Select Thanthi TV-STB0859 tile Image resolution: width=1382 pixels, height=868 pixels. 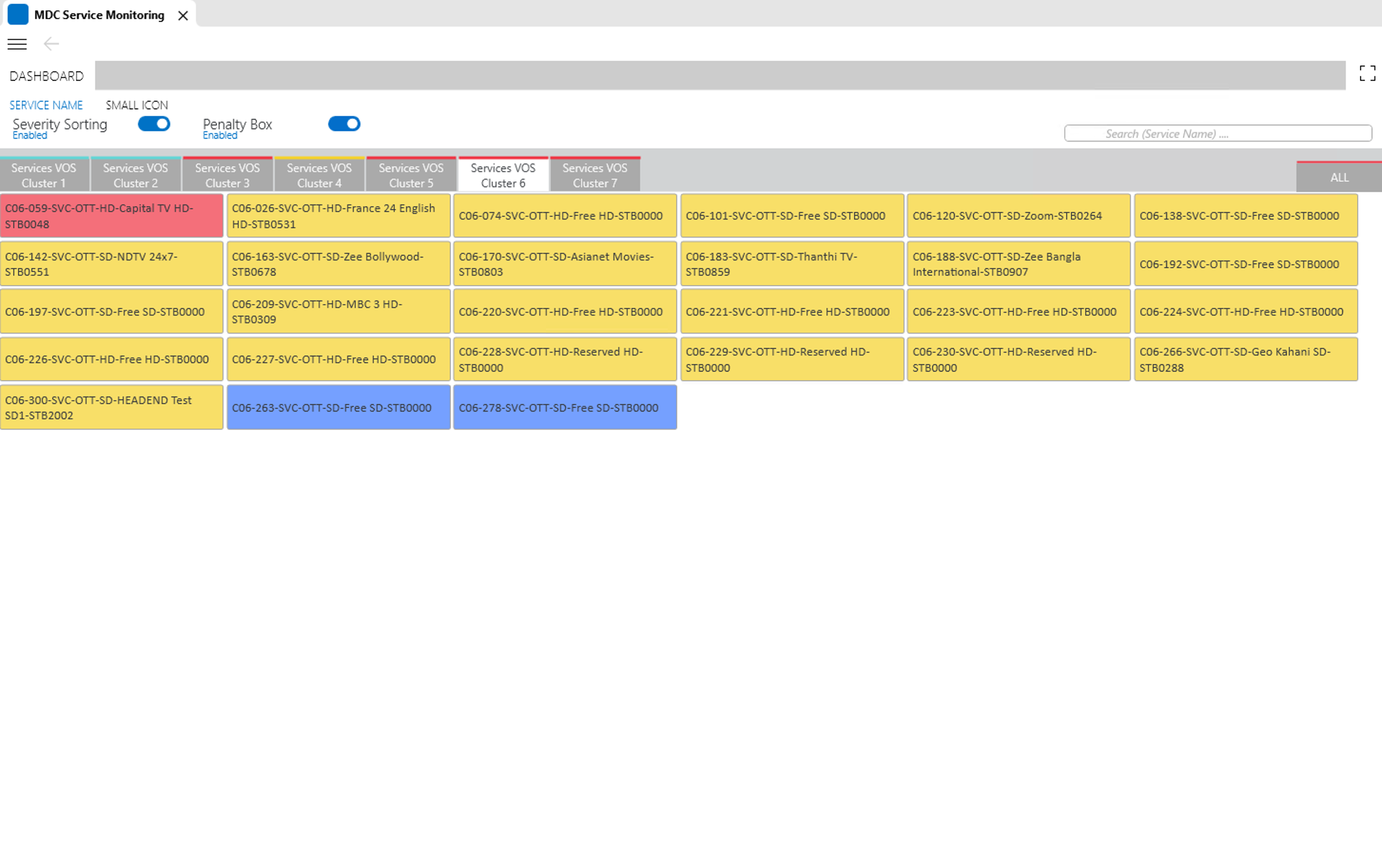coord(792,264)
